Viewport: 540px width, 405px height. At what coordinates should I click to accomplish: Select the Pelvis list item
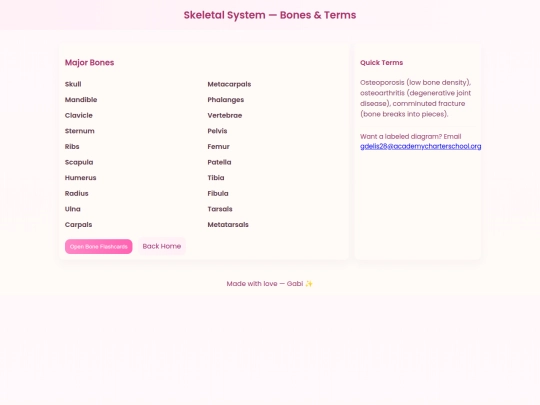pyautogui.click(x=217, y=131)
